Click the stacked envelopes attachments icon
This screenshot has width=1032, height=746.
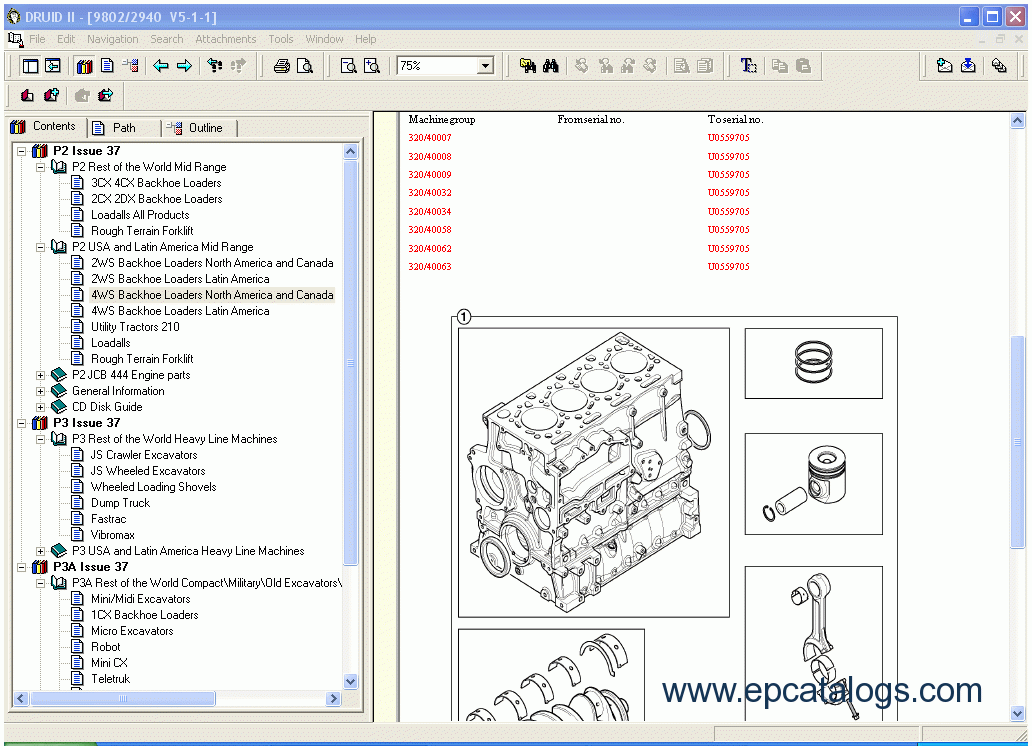999,66
